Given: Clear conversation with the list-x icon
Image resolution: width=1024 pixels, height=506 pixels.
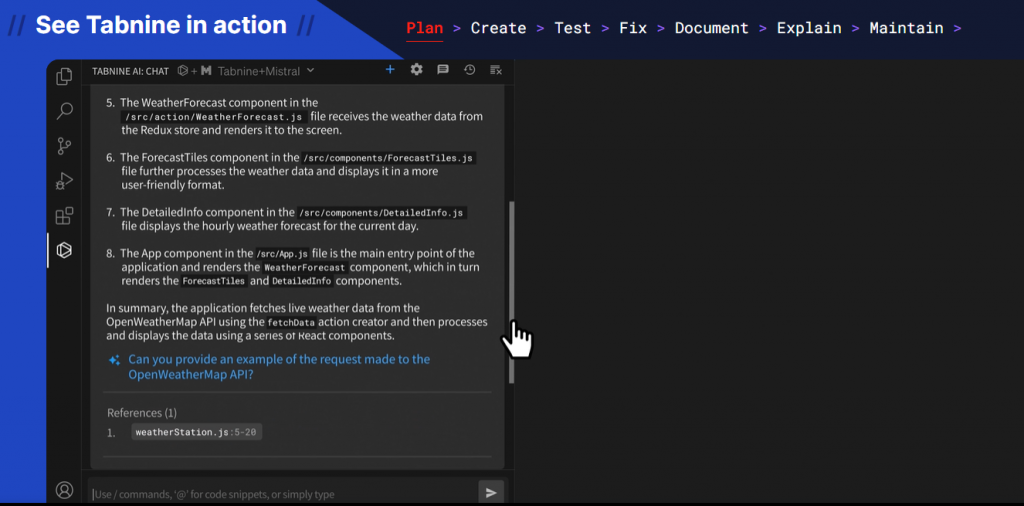Looking at the screenshot, I should pos(495,70).
